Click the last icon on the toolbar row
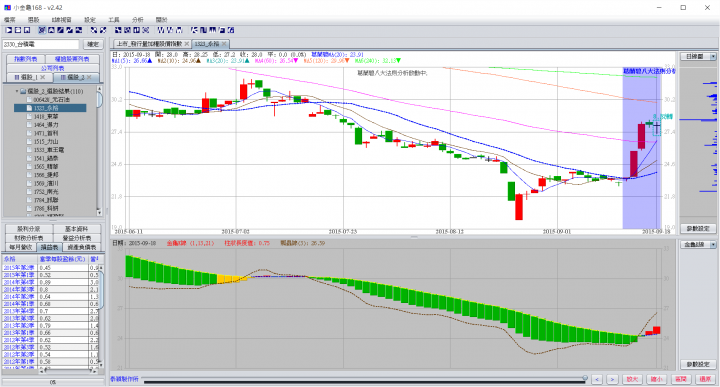The height and width of the screenshot is (387, 720). pyautogui.click(x=231, y=30)
